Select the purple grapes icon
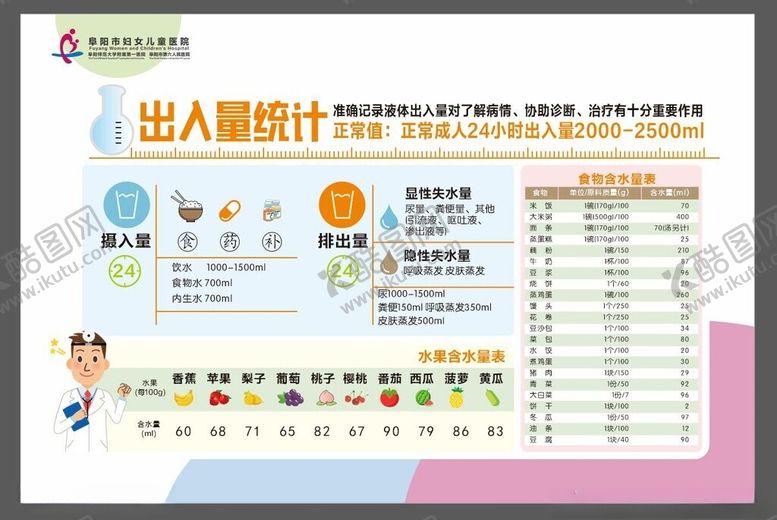Image resolution: width=777 pixels, height=520 pixels. pos(289,398)
